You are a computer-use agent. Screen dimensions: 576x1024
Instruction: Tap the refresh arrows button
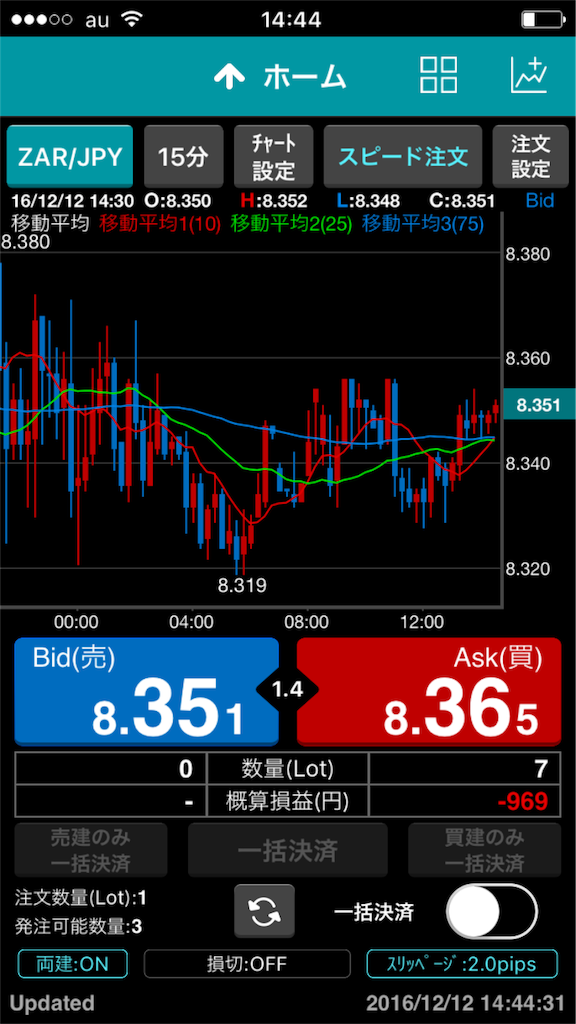[x=264, y=912]
